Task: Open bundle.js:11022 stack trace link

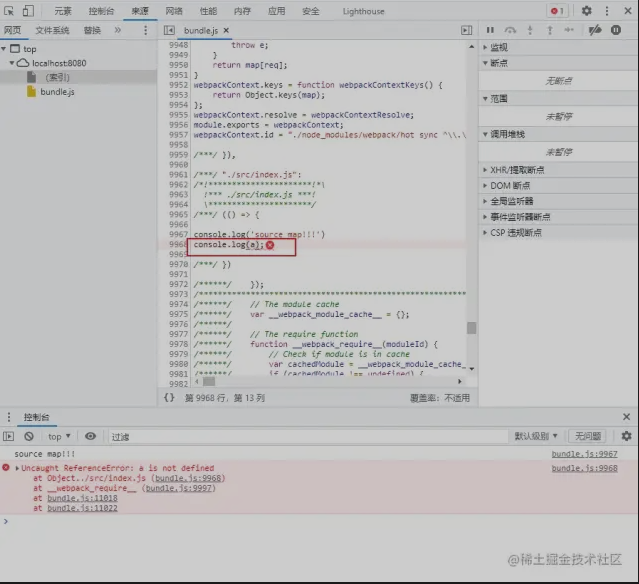Action: [x=82, y=508]
